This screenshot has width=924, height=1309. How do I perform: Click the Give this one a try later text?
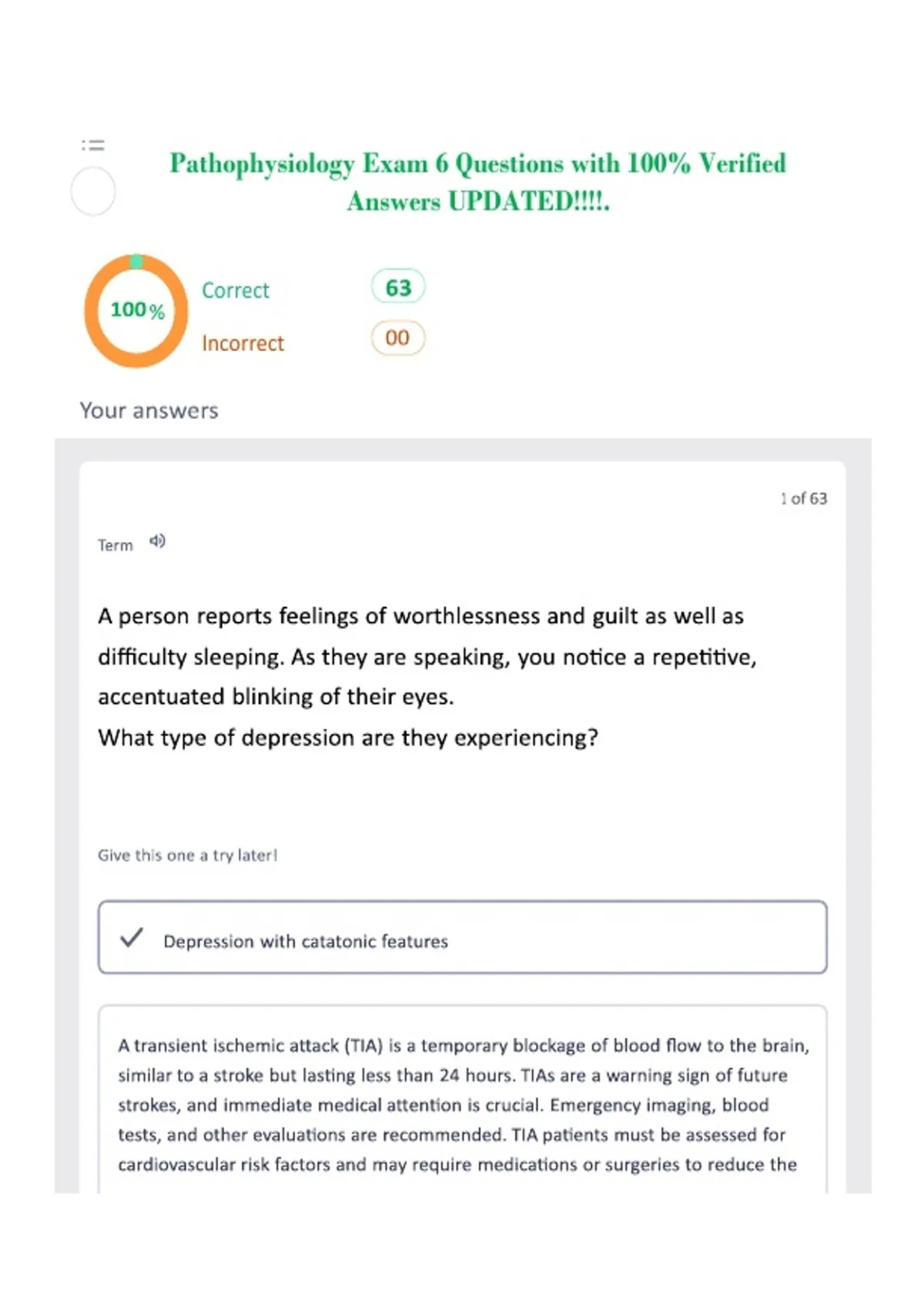pos(188,855)
